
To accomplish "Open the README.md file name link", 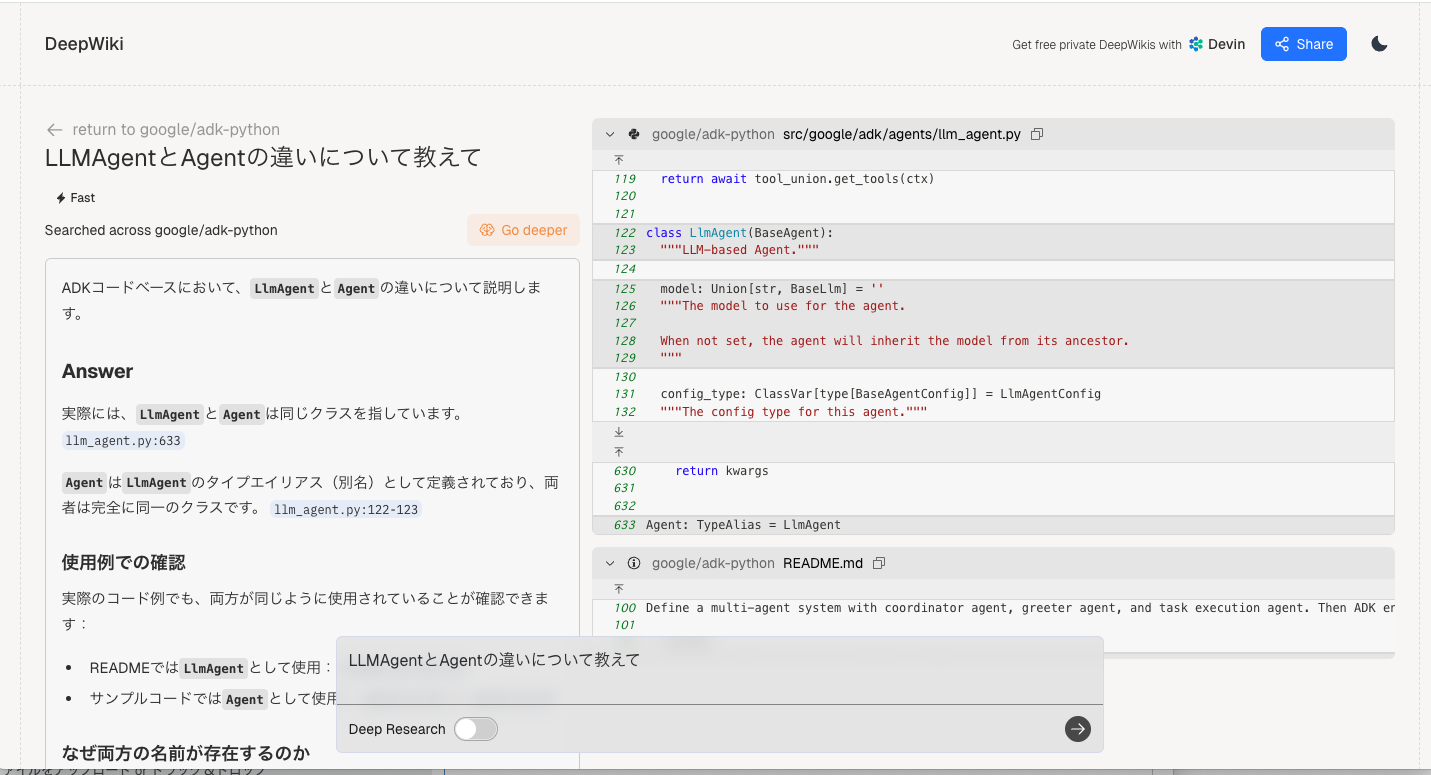I will click(x=823, y=563).
